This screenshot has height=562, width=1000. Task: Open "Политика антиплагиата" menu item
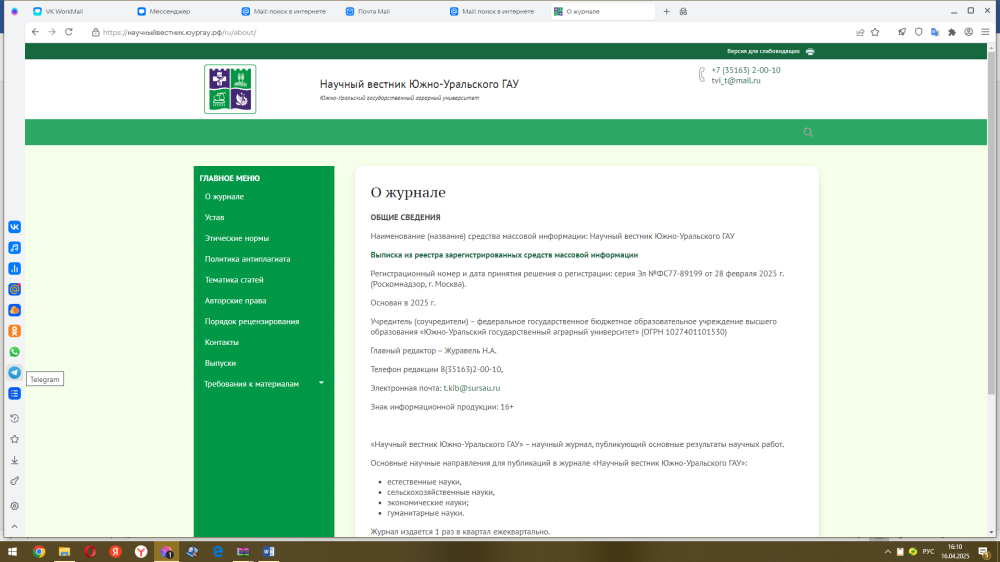(247, 259)
